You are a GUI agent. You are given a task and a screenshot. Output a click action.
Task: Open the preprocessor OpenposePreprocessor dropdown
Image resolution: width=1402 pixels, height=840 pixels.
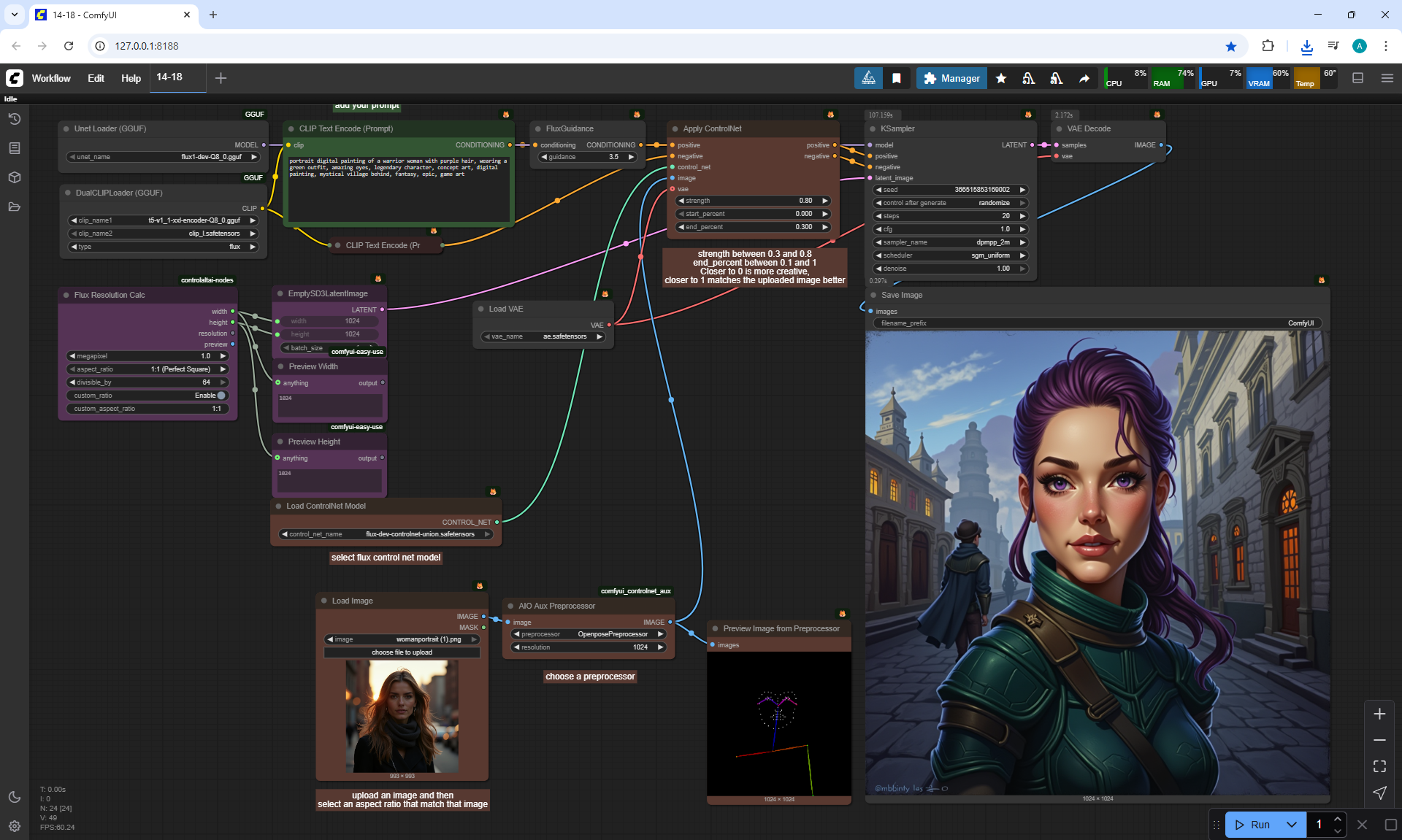pyautogui.click(x=589, y=634)
